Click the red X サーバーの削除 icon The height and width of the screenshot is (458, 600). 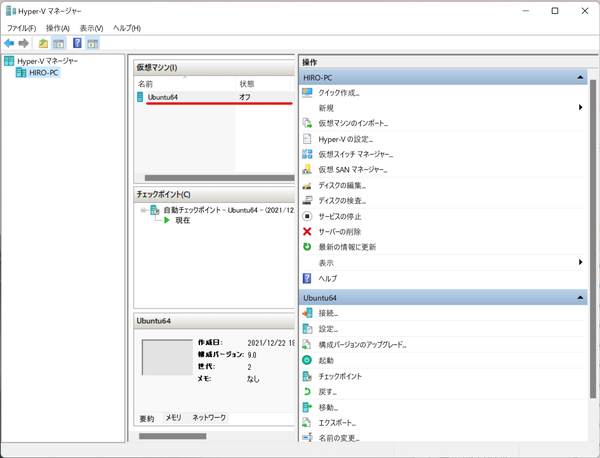coord(307,231)
